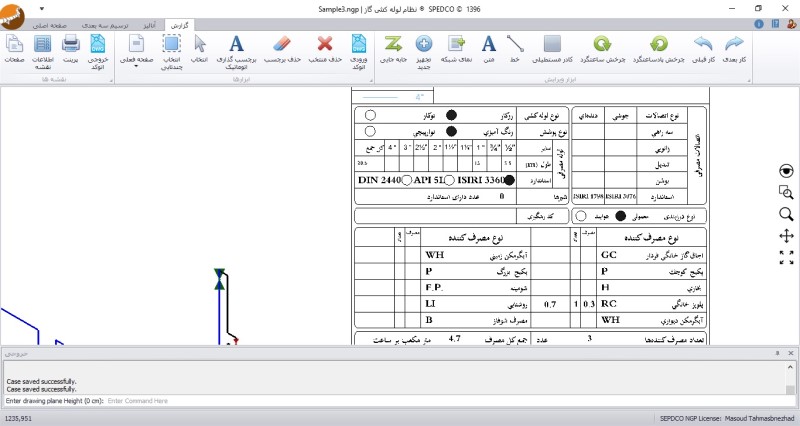Screen dimensions: 800x426
Task: Click the 0.7 consumption cell in RC row
Action: (x=550, y=305)
